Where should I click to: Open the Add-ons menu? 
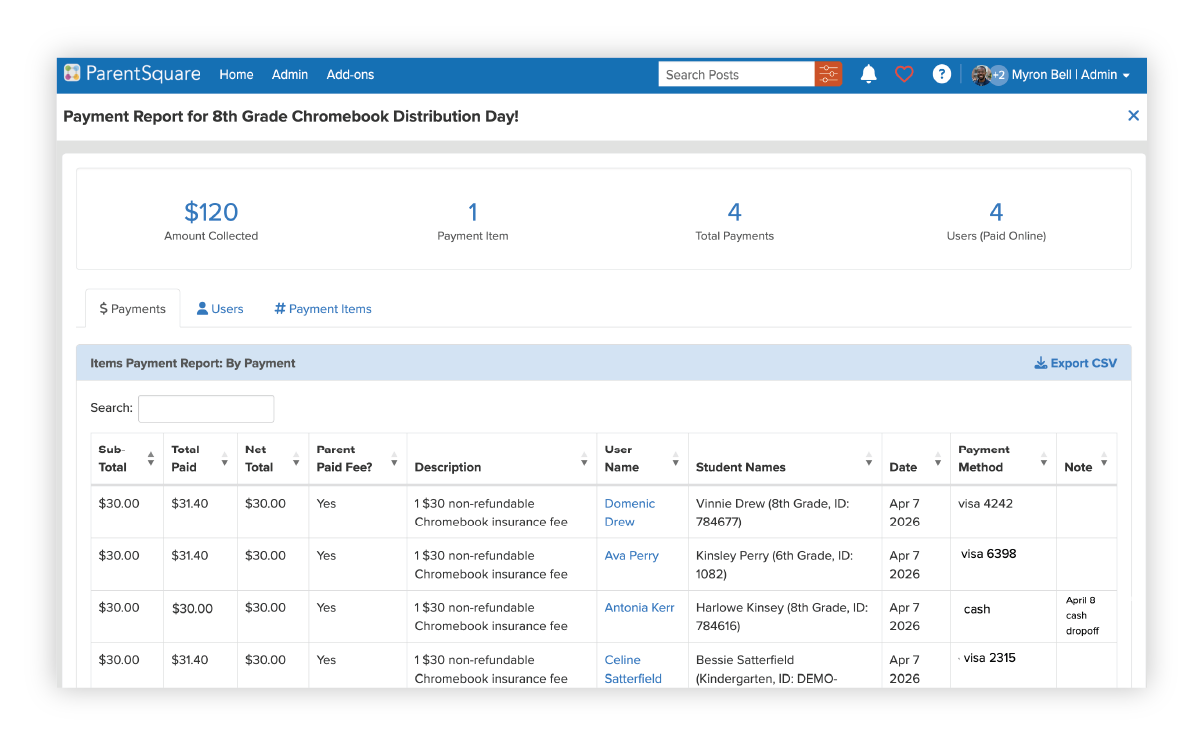pyautogui.click(x=350, y=75)
